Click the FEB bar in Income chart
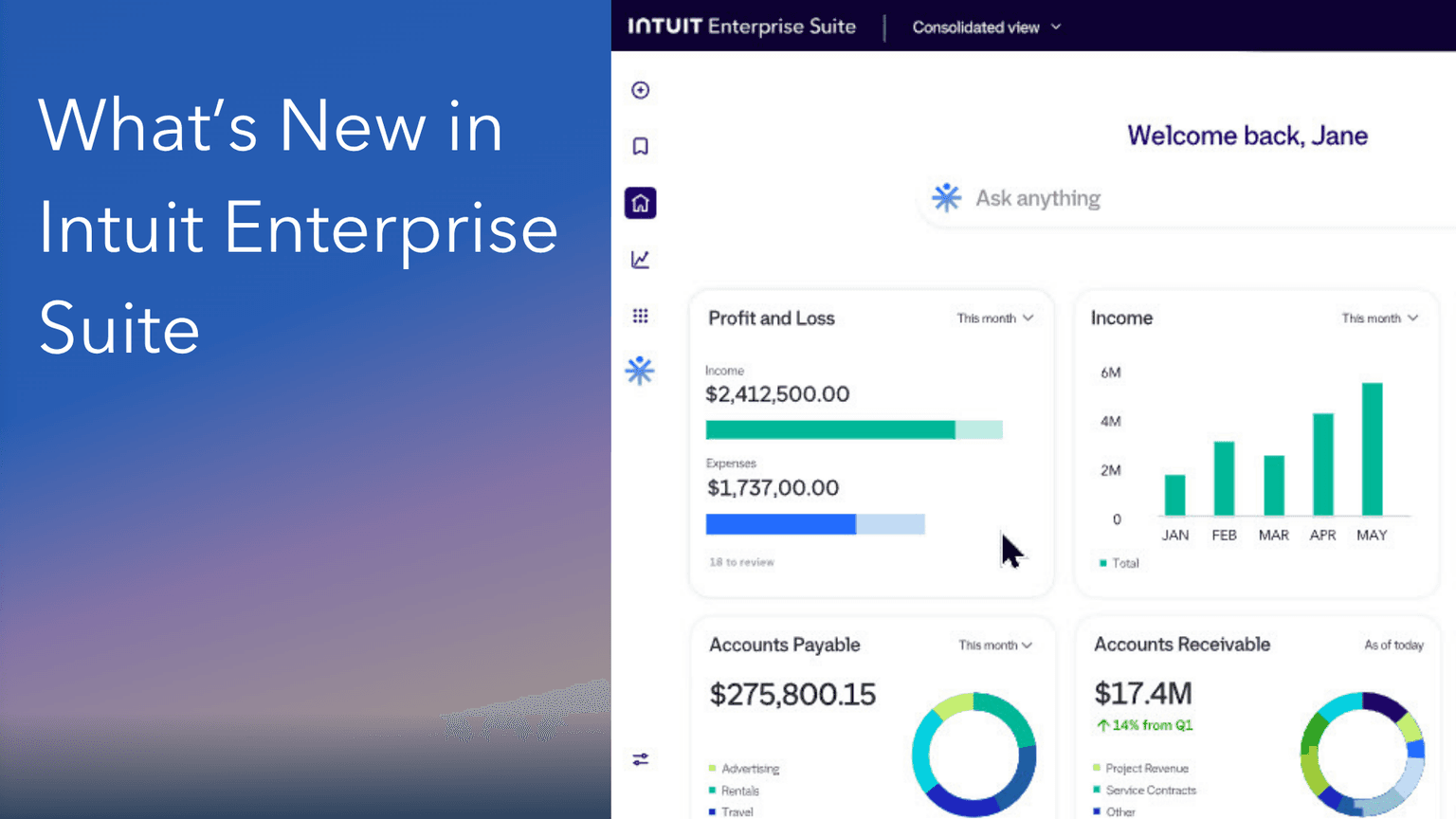This screenshot has height=819, width=1456. [1224, 479]
